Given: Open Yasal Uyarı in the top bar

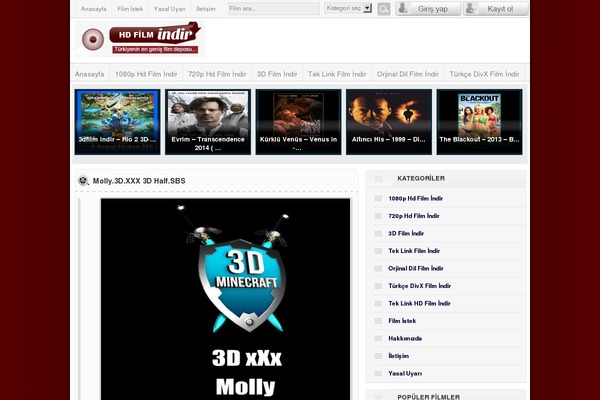Looking at the screenshot, I should [x=170, y=9].
